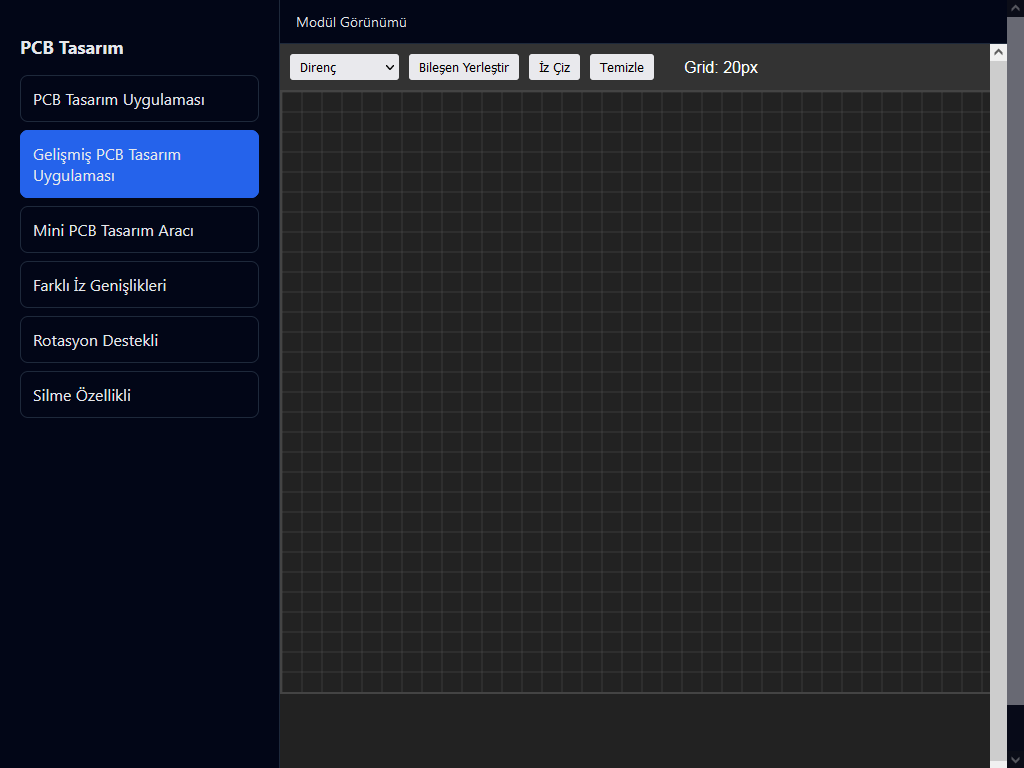Open Mini PCB Tasarım Aracı
This screenshot has height=768, width=1024.
tap(140, 230)
